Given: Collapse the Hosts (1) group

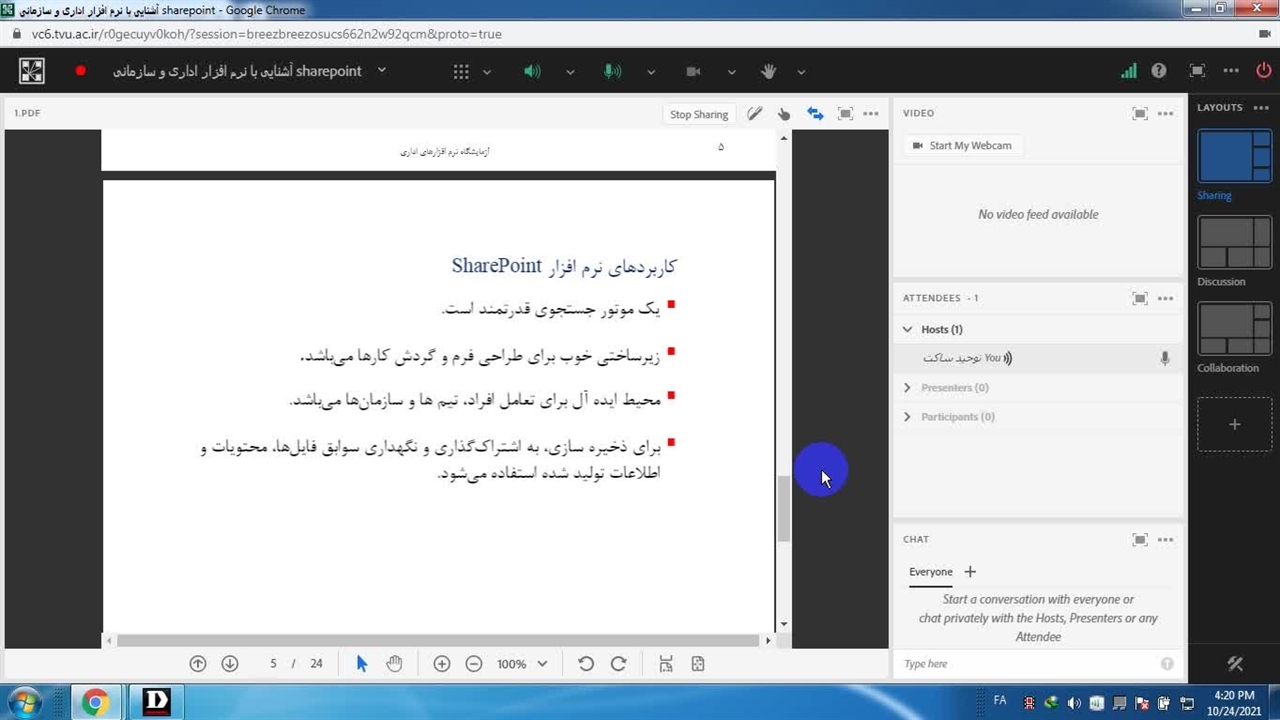Looking at the screenshot, I should coord(908,329).
